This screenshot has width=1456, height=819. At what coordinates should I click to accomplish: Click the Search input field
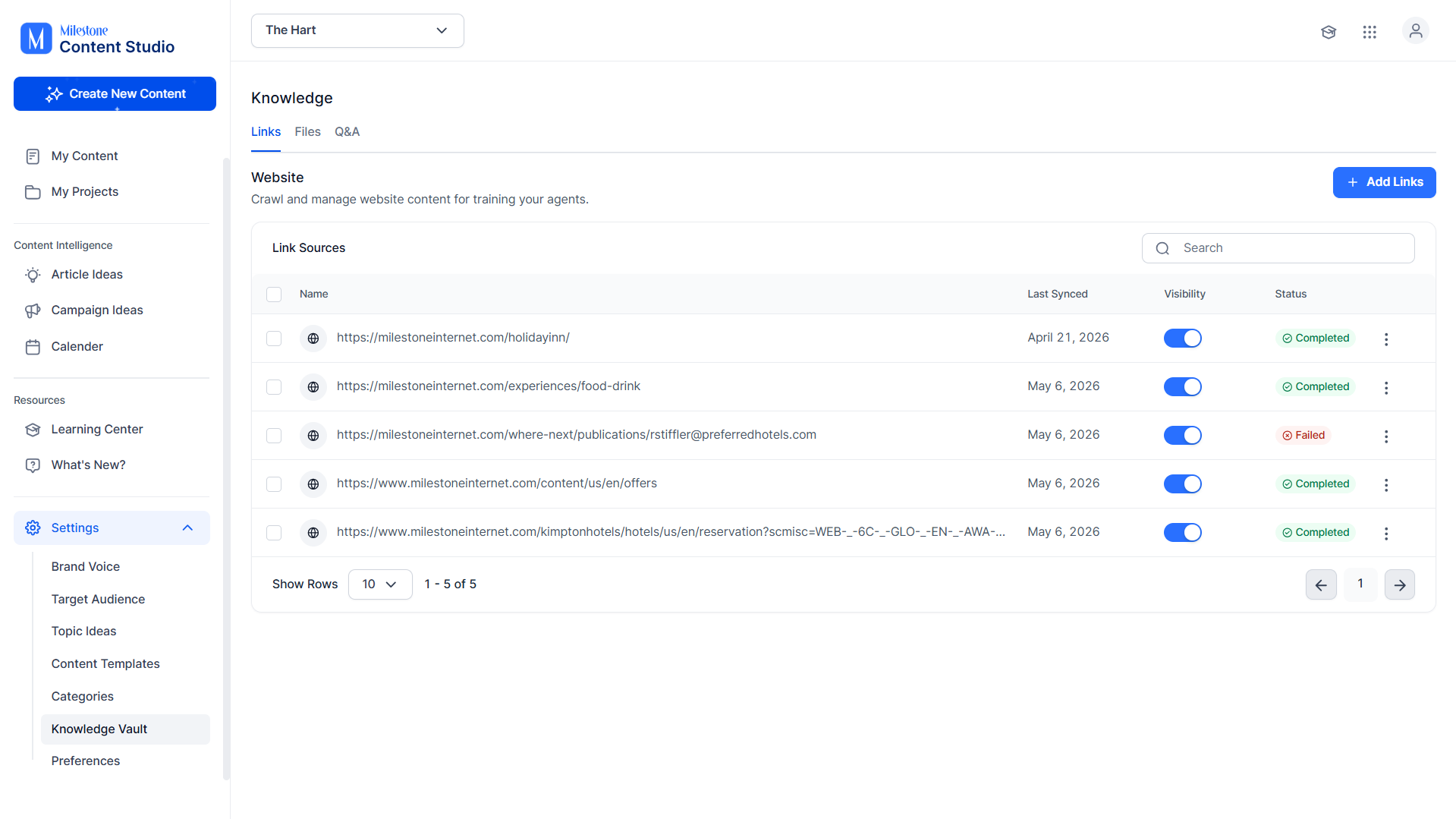(1278, 248)
